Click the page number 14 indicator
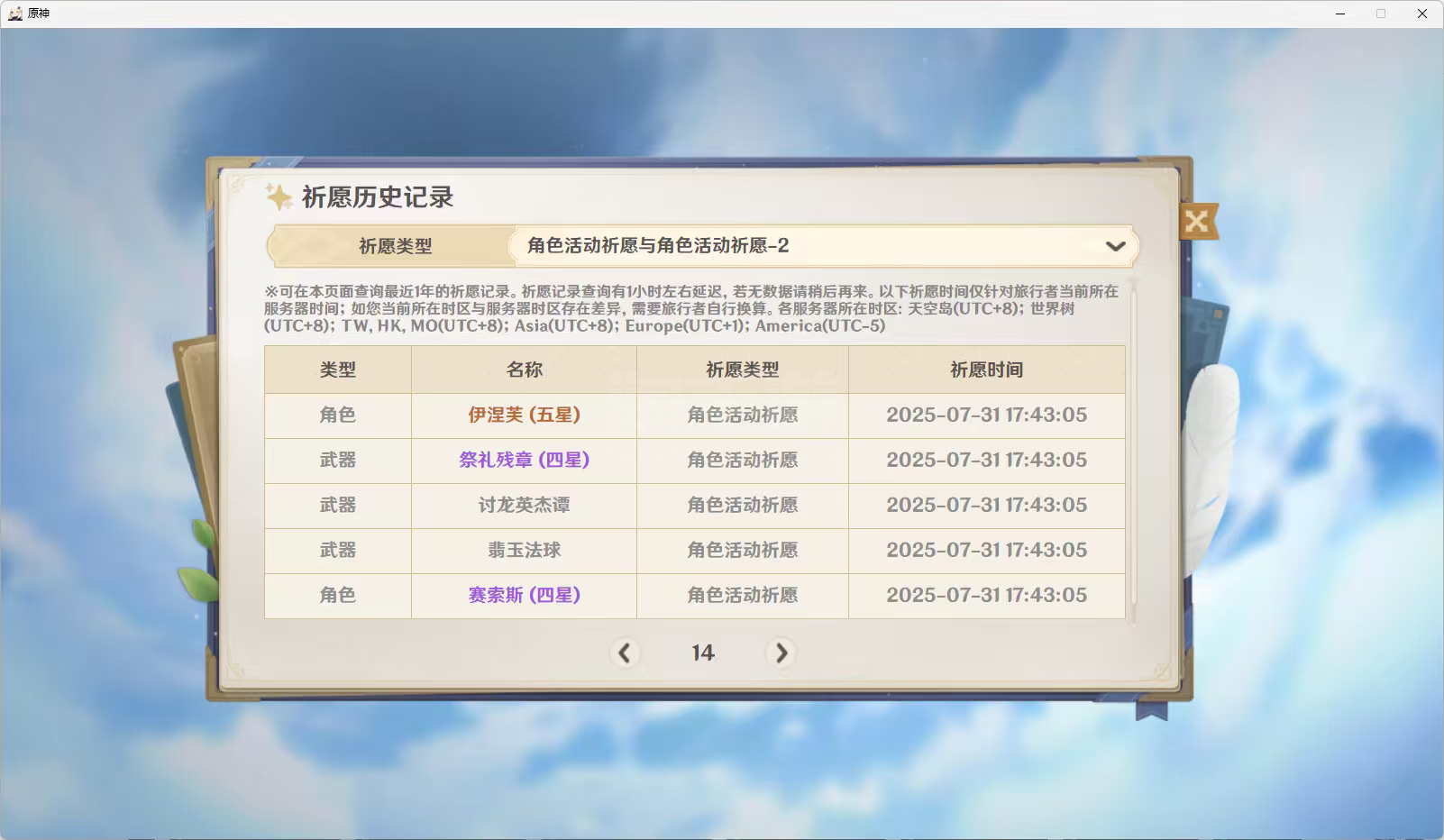 tap(702, 653)
